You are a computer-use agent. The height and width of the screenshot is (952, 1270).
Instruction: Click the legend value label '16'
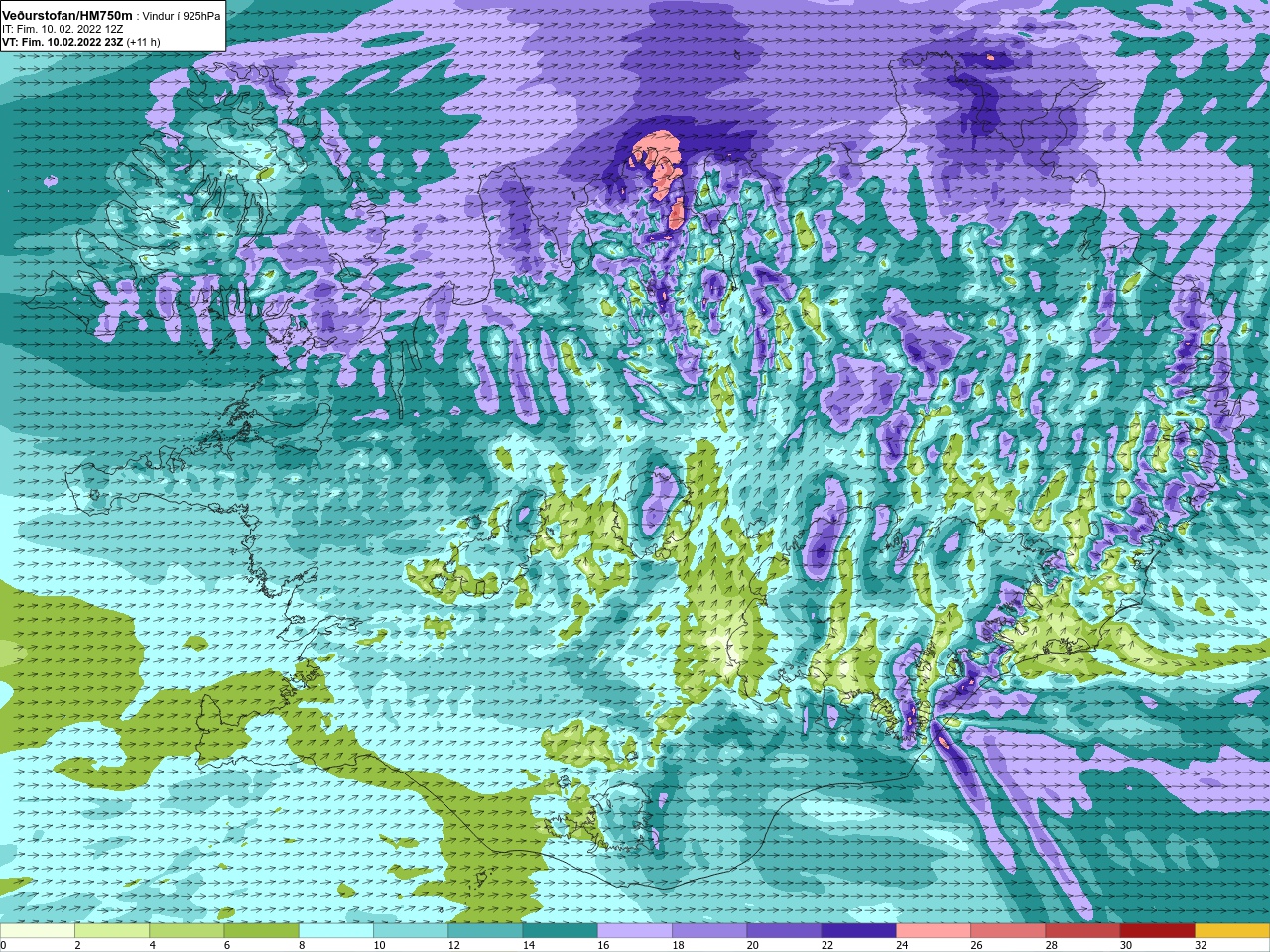tap(604, 945)
